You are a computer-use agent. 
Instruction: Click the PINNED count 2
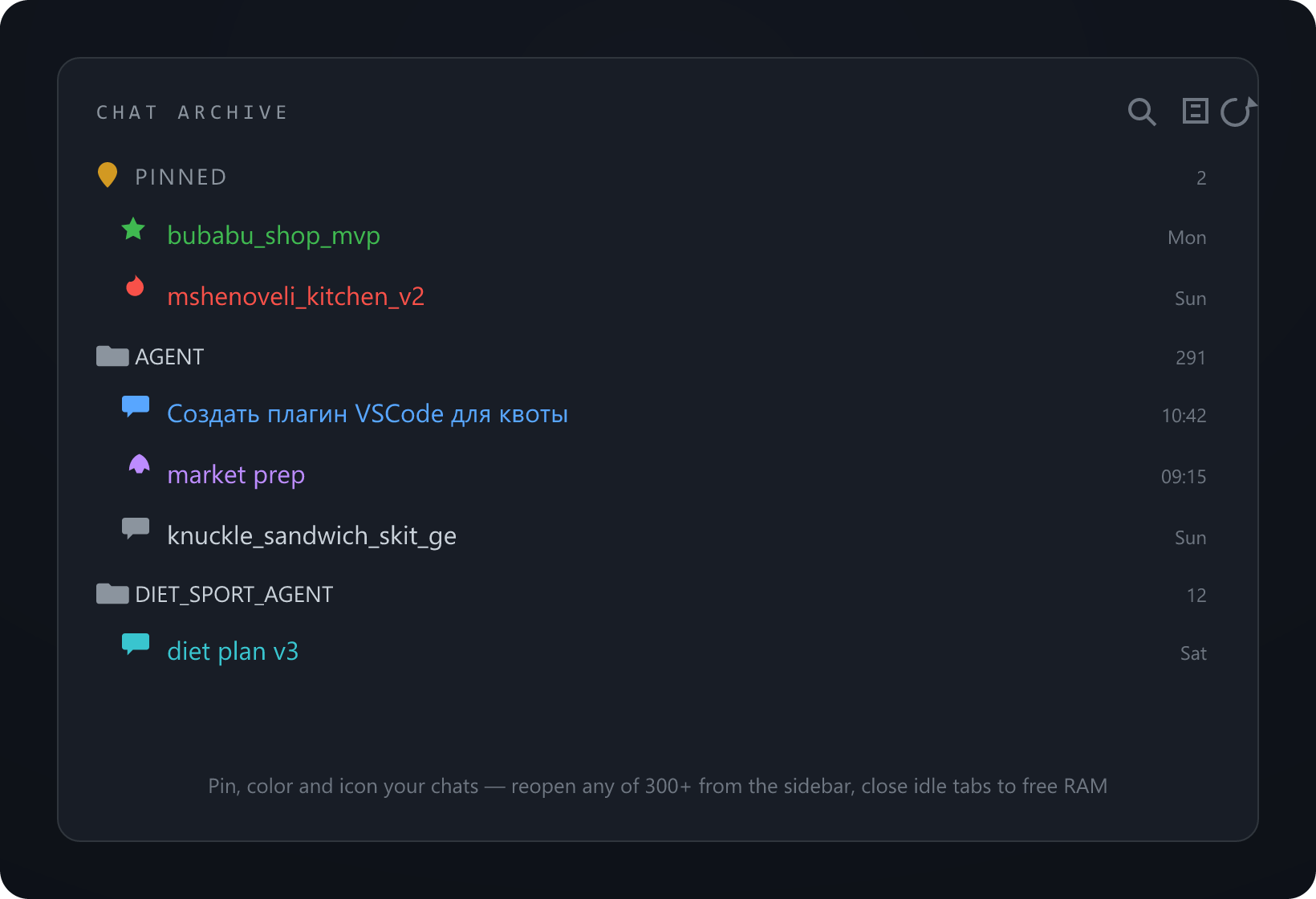pos(1201,178)
